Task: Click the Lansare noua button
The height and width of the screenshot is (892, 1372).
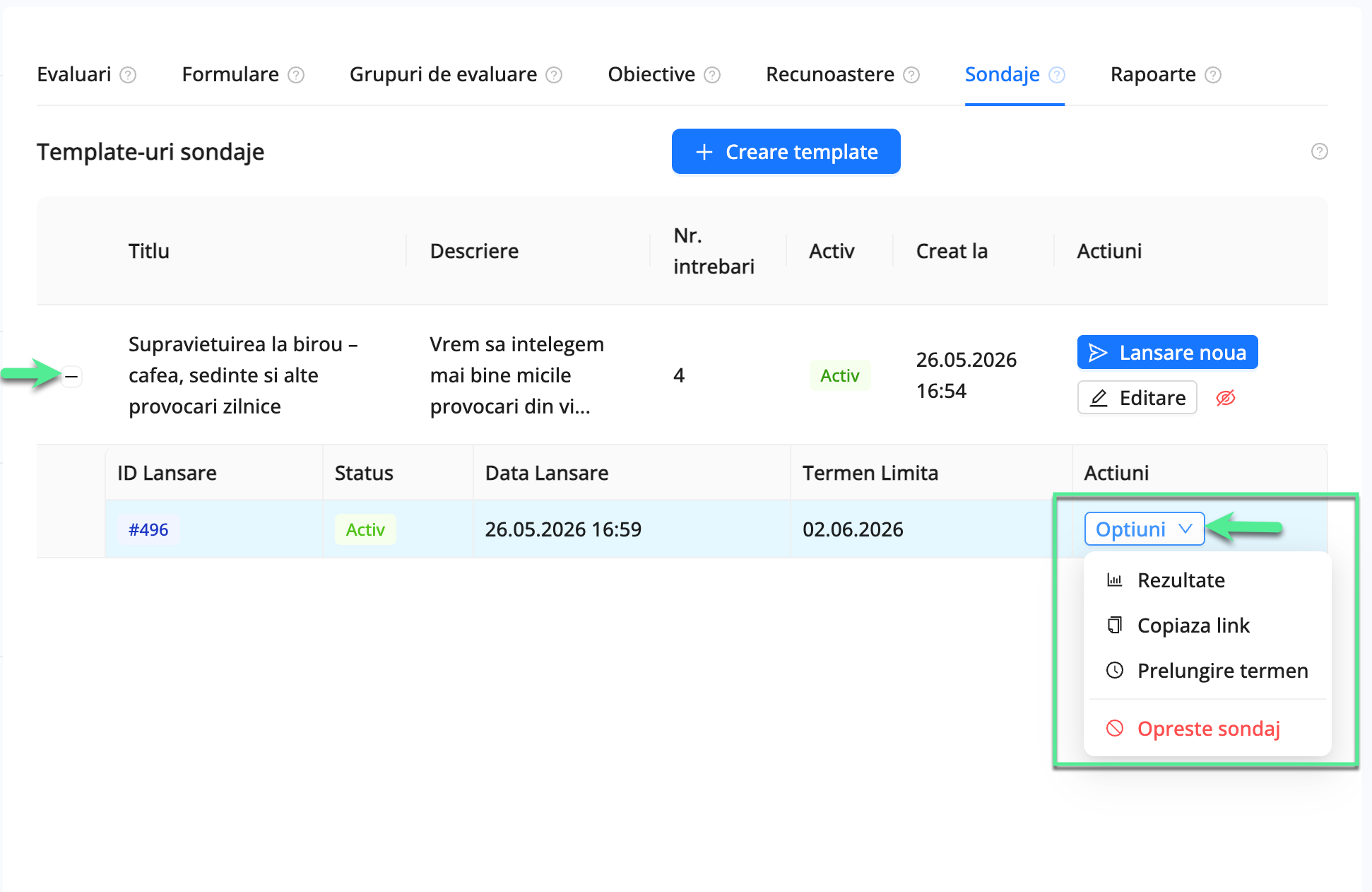Action: [1167, 352]
